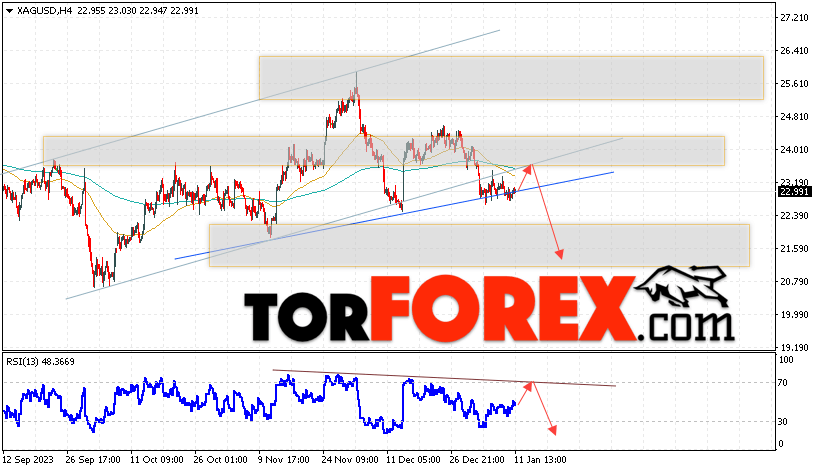Click the RSI(13) 48.3669 indicator label
Screen dimensions: 816x471
[41, 361]
